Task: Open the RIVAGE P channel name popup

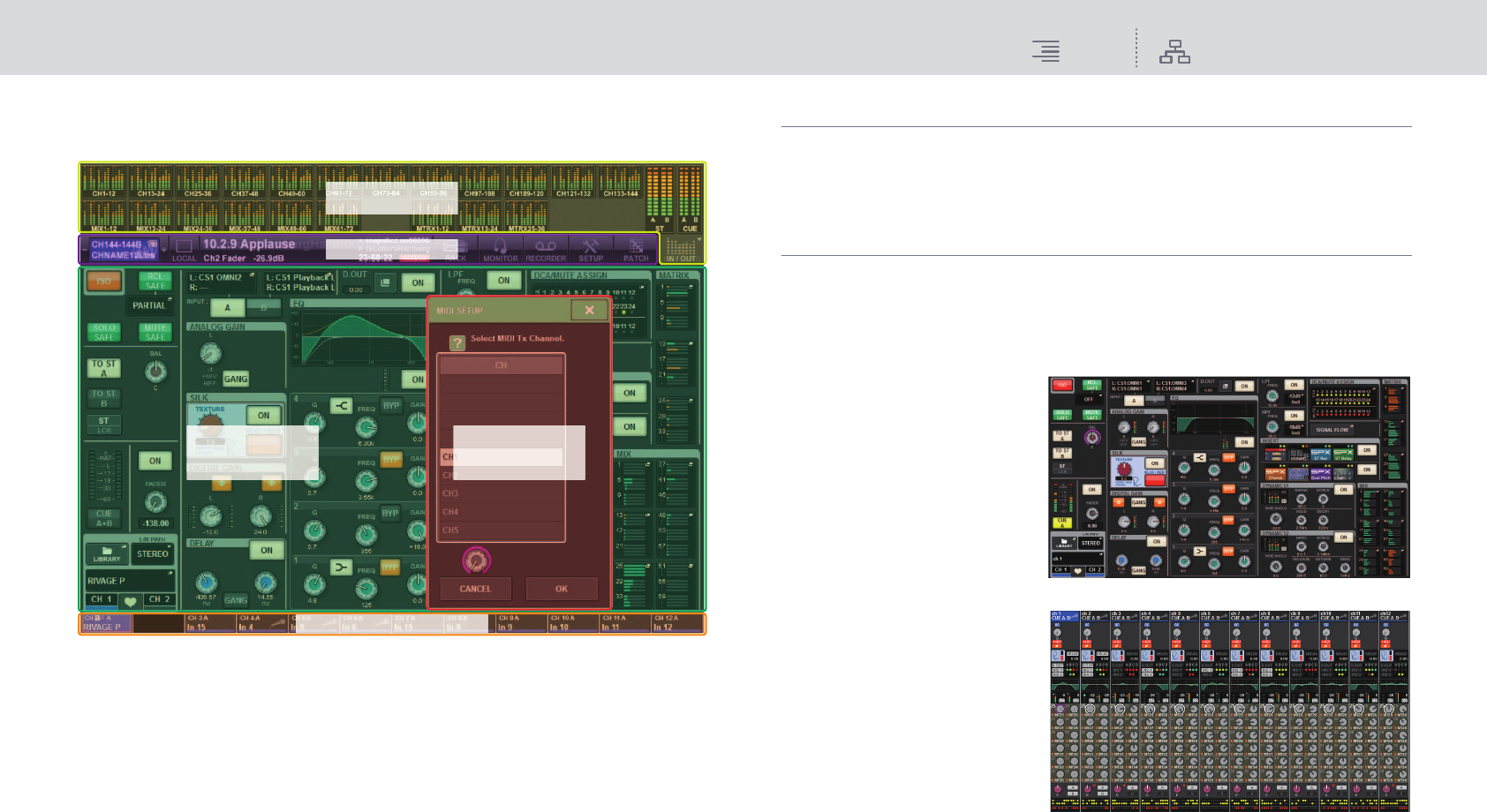Action: coord(130,581)
